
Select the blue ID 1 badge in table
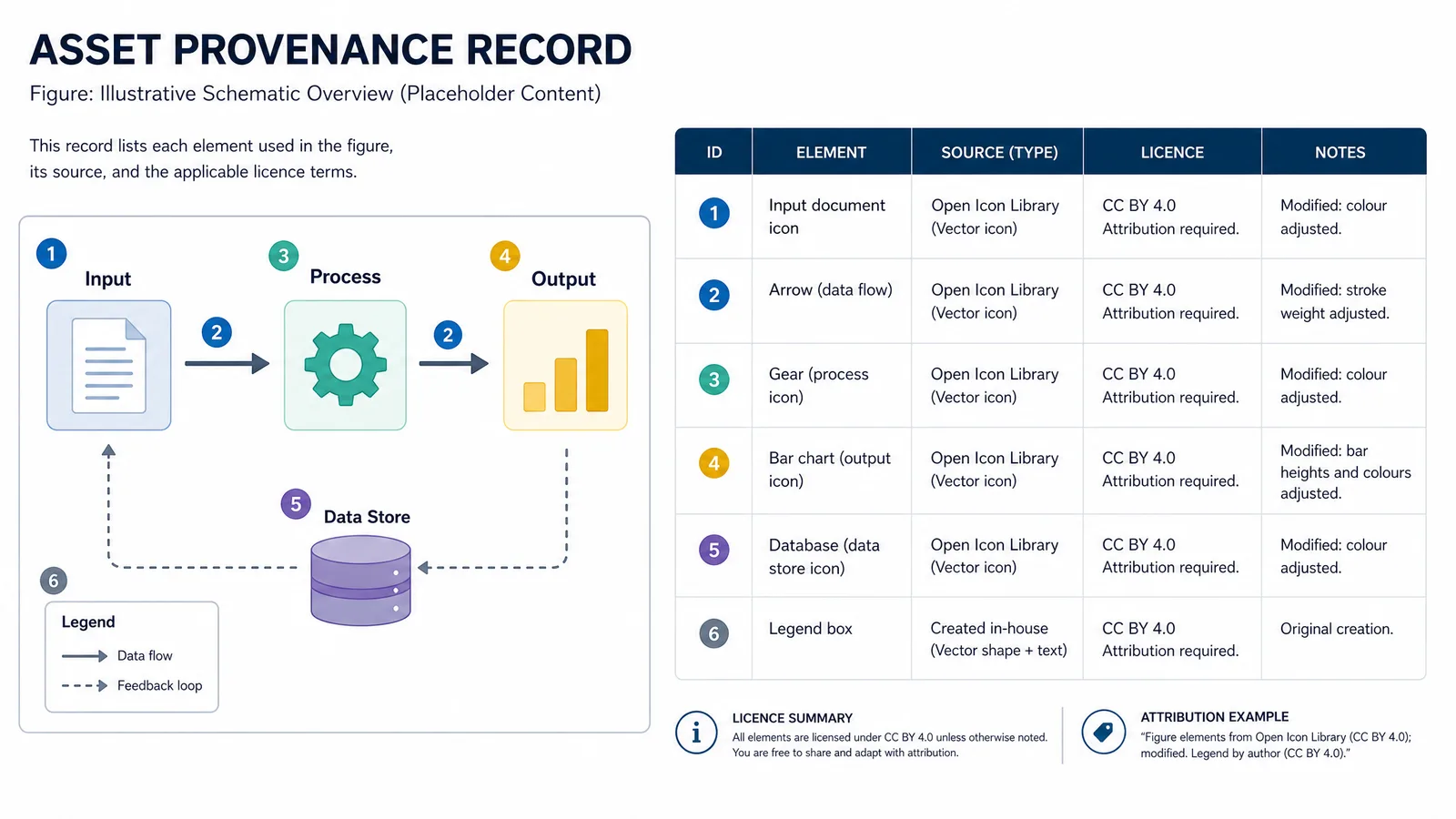[714, 214]
